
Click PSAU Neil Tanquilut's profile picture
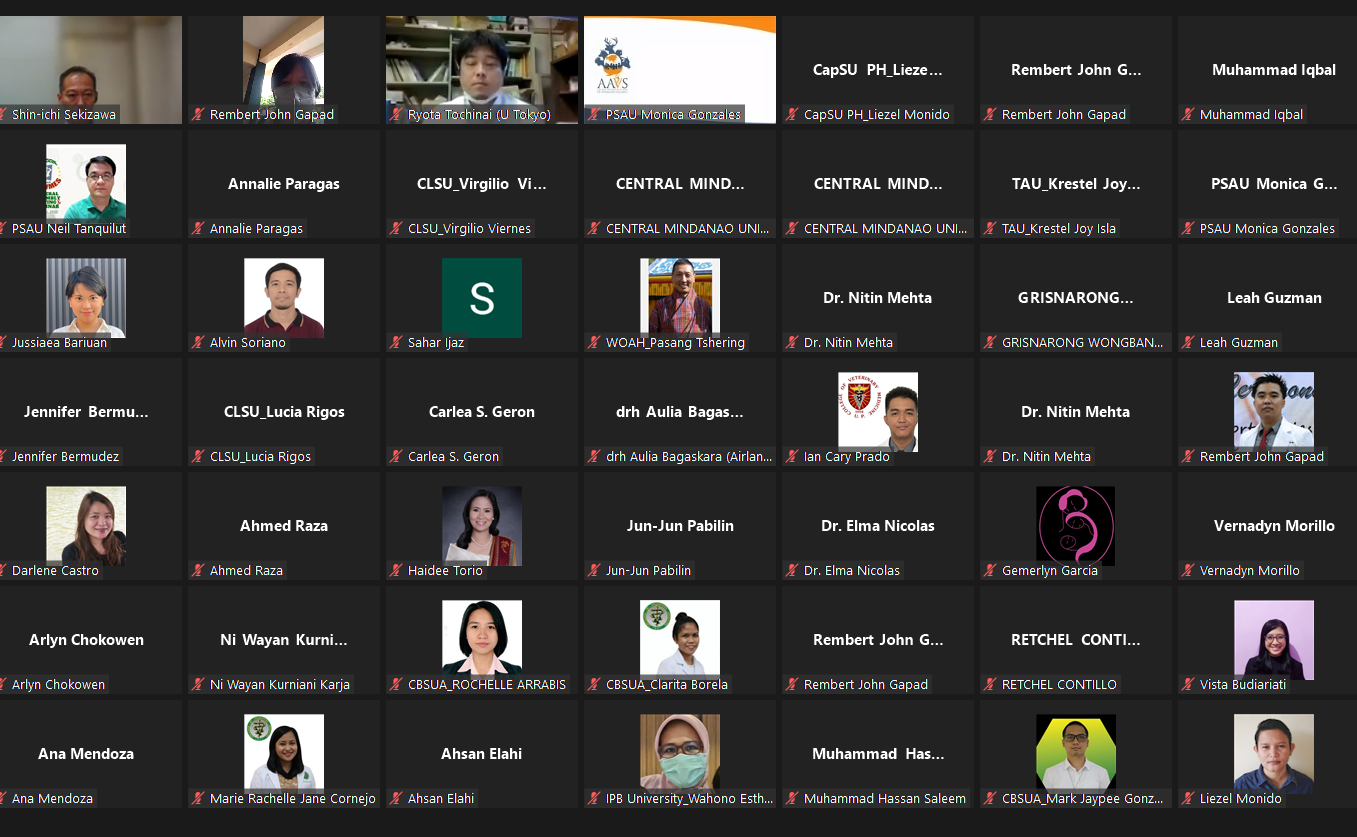[x=86, y=182]
